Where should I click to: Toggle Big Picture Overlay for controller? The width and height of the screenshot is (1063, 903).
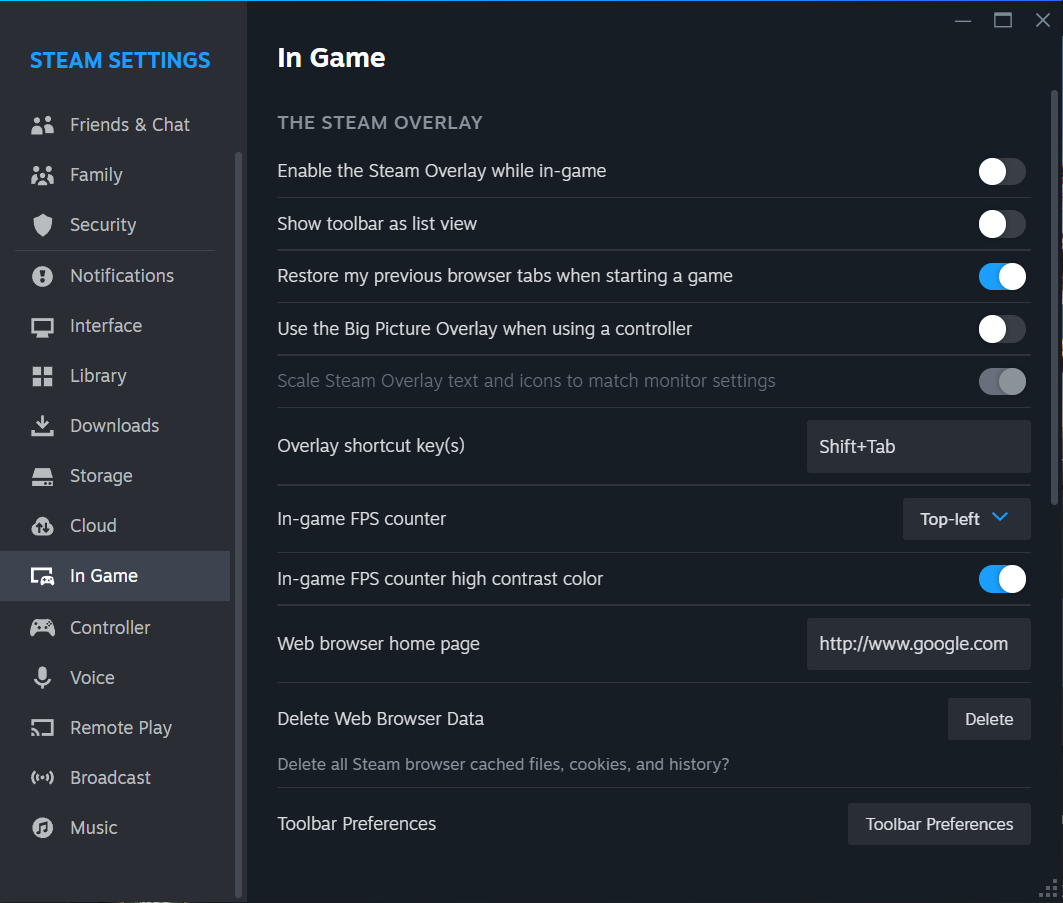[x=1001, y=329]
